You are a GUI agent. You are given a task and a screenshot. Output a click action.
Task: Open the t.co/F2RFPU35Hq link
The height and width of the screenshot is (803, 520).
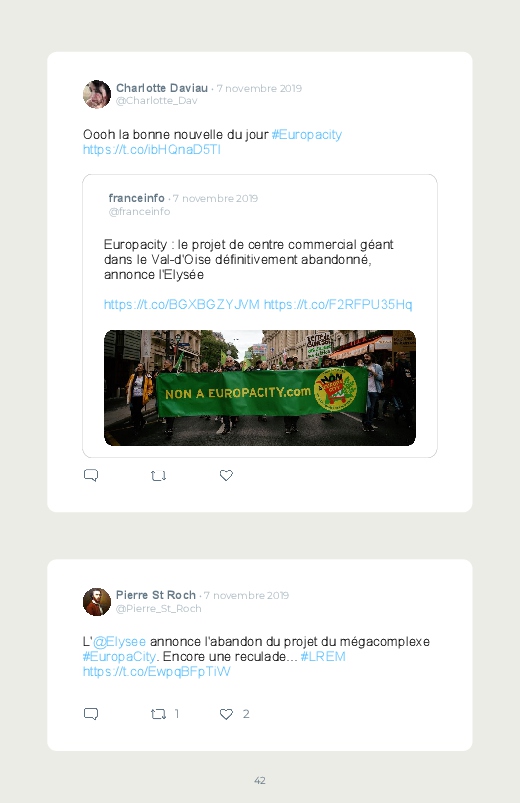pos(338,305)
